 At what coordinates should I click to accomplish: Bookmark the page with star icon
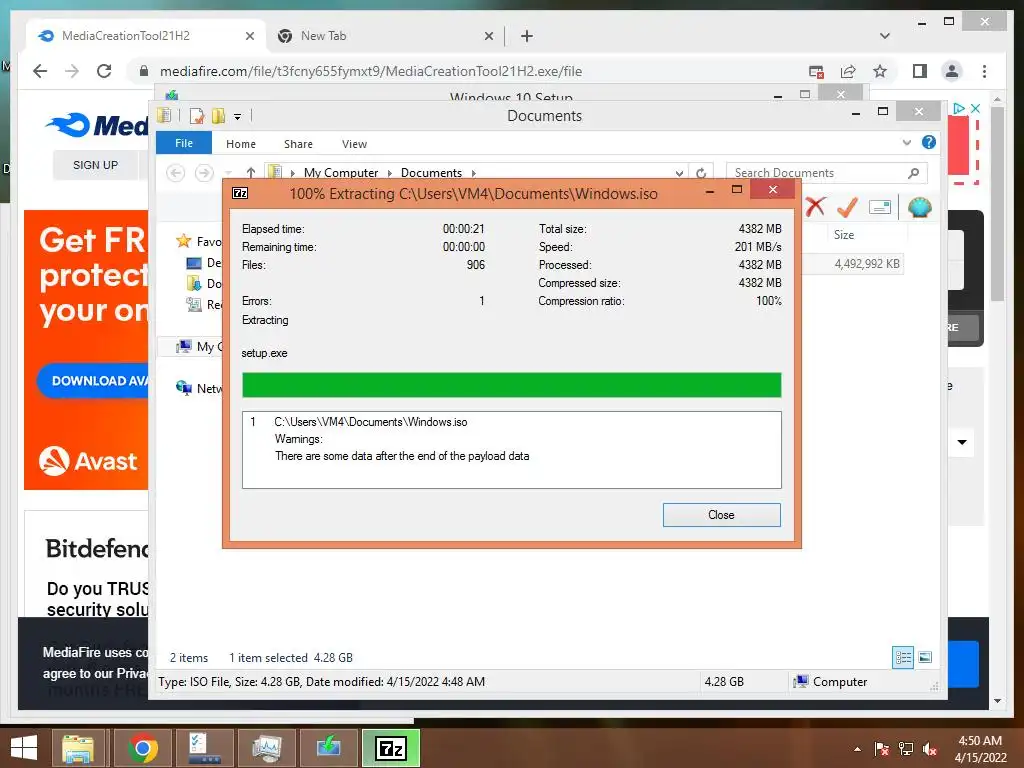[880, 71]
